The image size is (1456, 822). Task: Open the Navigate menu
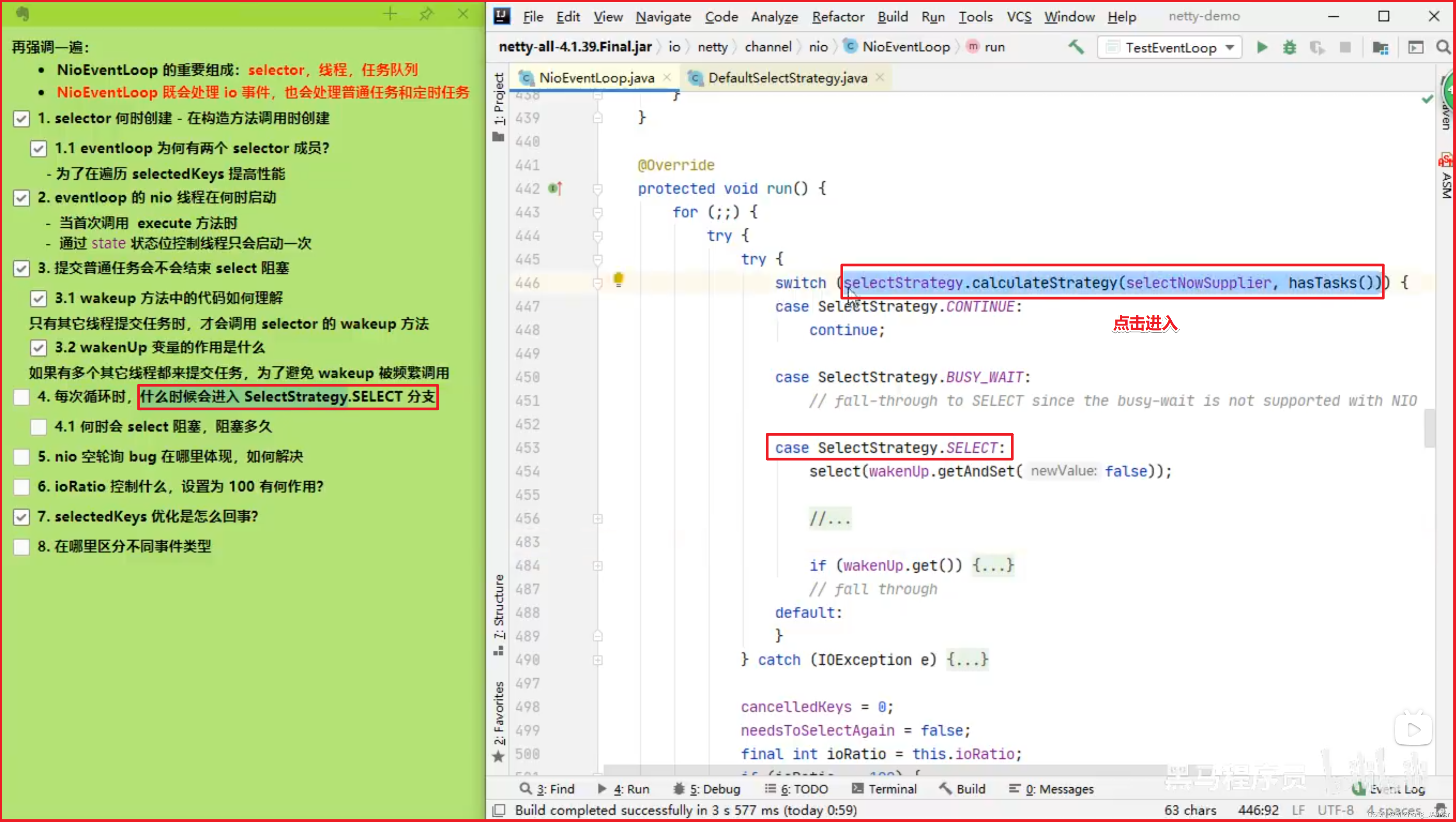[663, 16]
